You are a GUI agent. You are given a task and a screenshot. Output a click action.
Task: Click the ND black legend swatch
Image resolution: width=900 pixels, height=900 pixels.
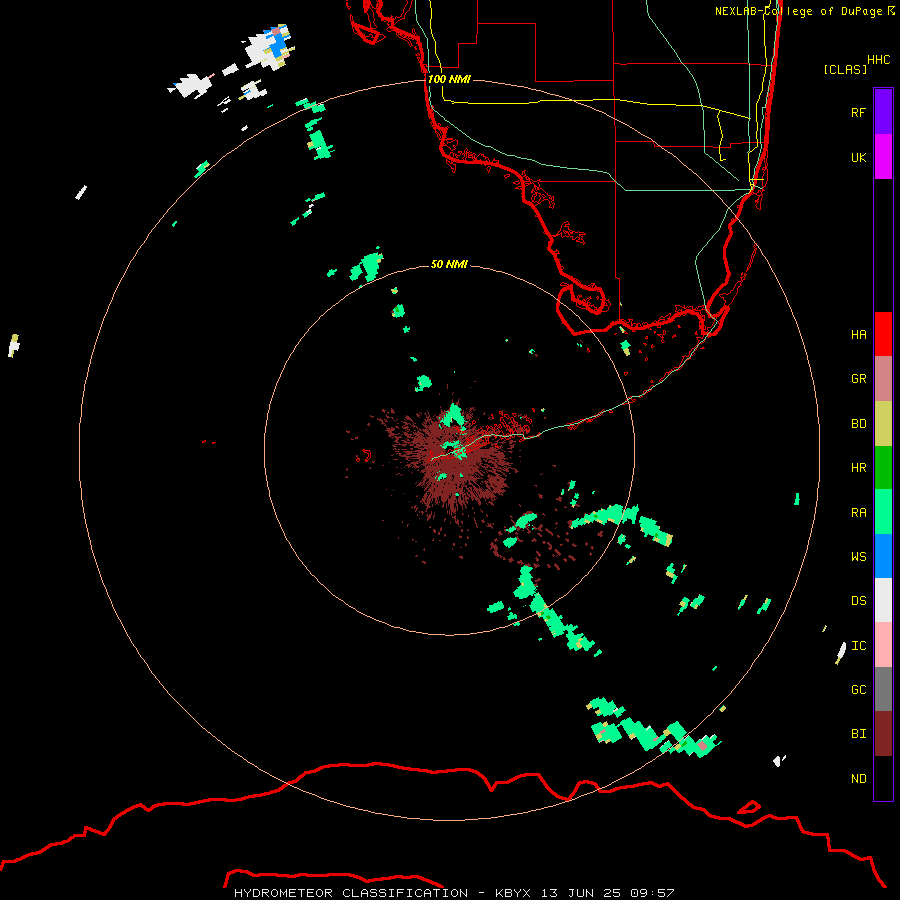[883, 778]
